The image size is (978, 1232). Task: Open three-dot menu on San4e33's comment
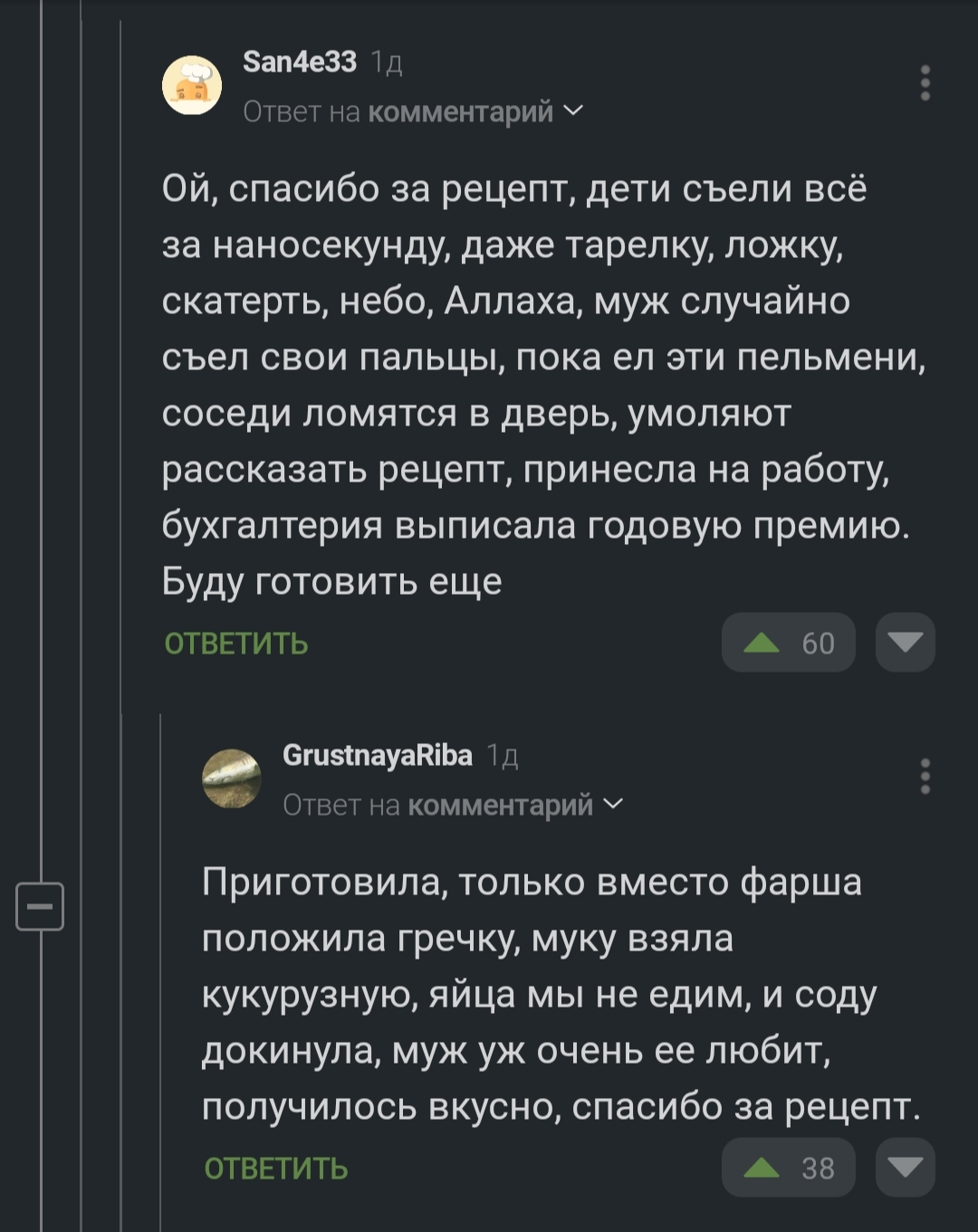point(925,82)
